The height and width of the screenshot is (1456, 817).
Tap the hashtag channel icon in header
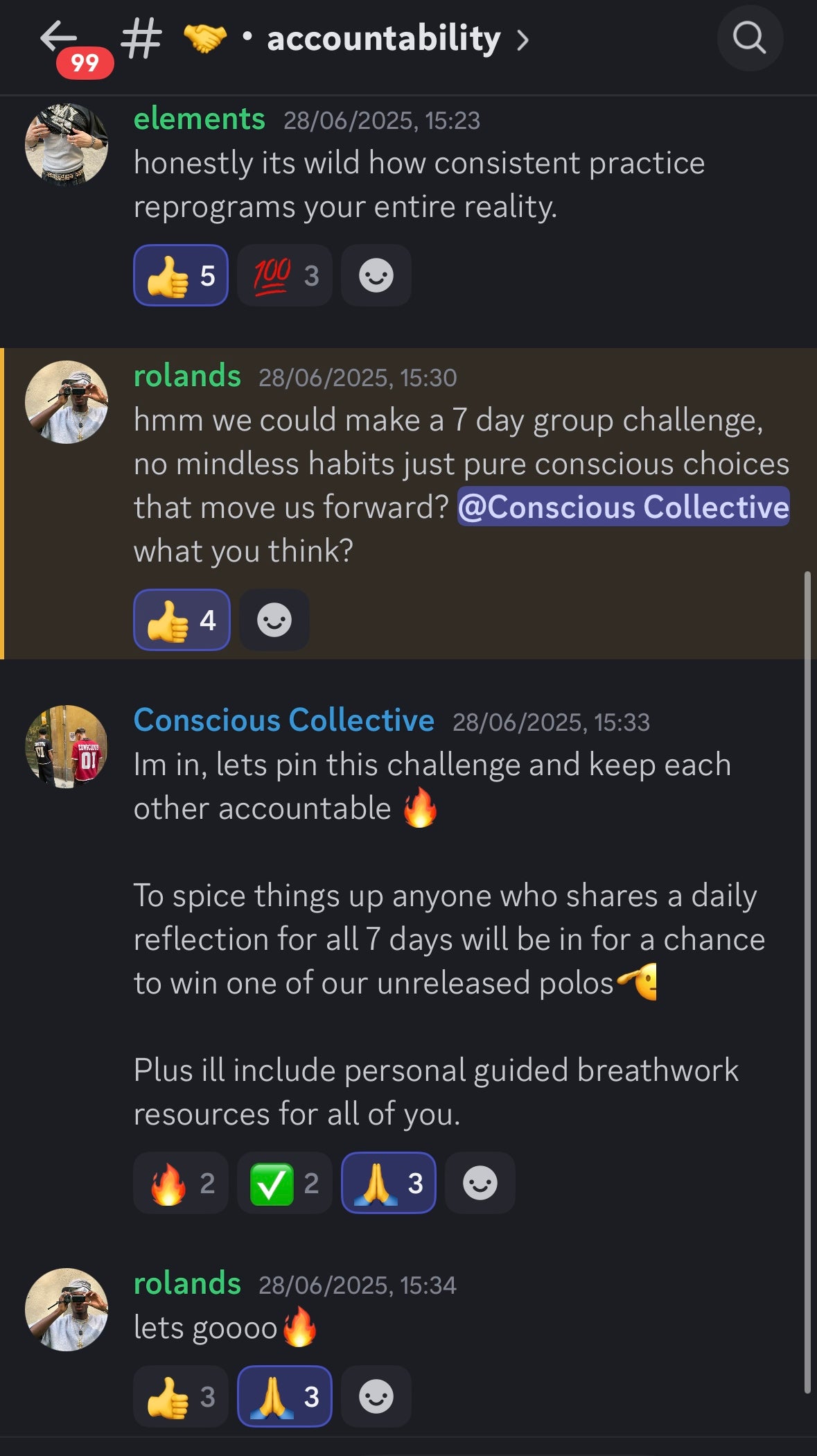pyautogui.click(x=141, y=39)
